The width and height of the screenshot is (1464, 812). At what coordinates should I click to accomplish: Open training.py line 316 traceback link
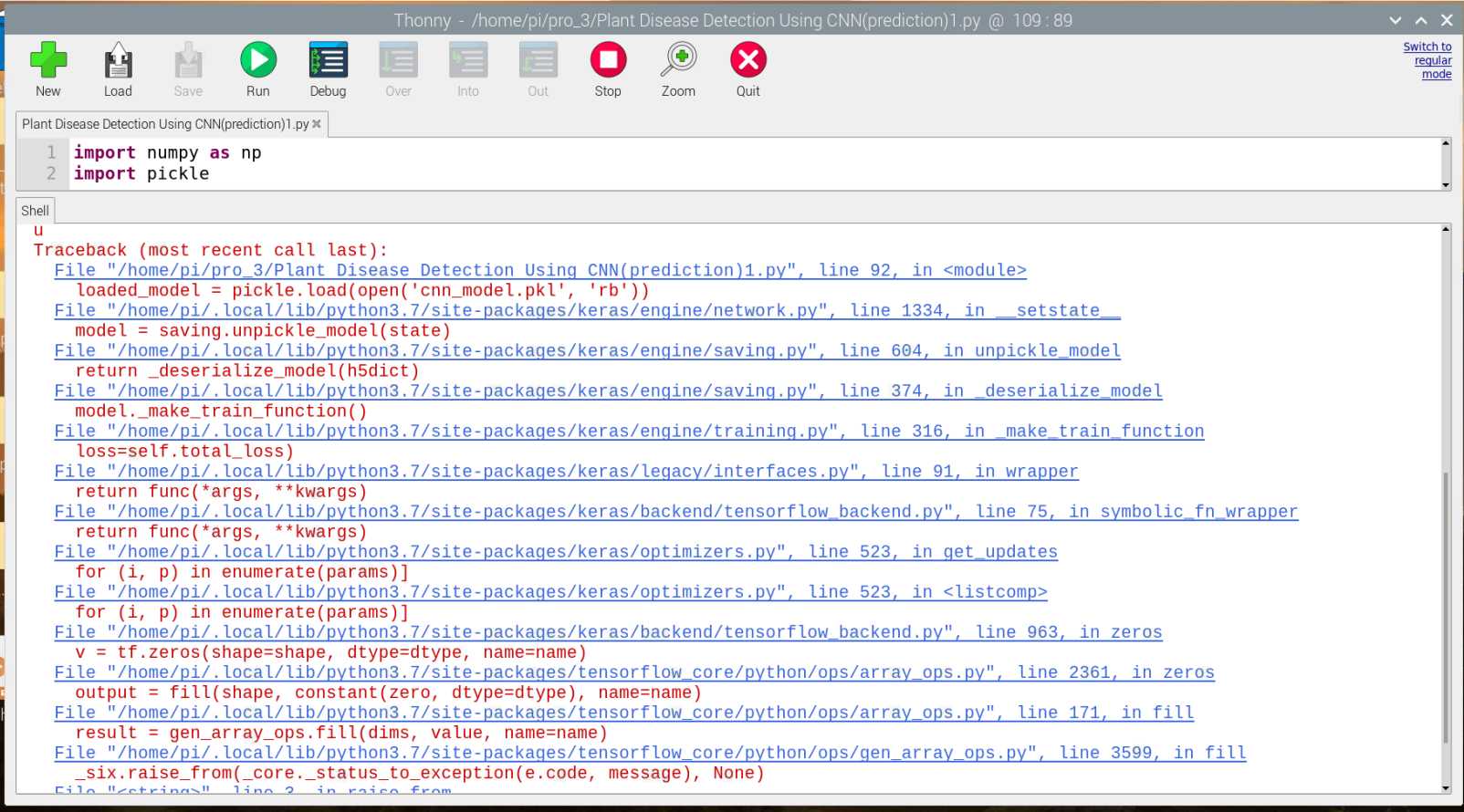[x=629, y=431]
